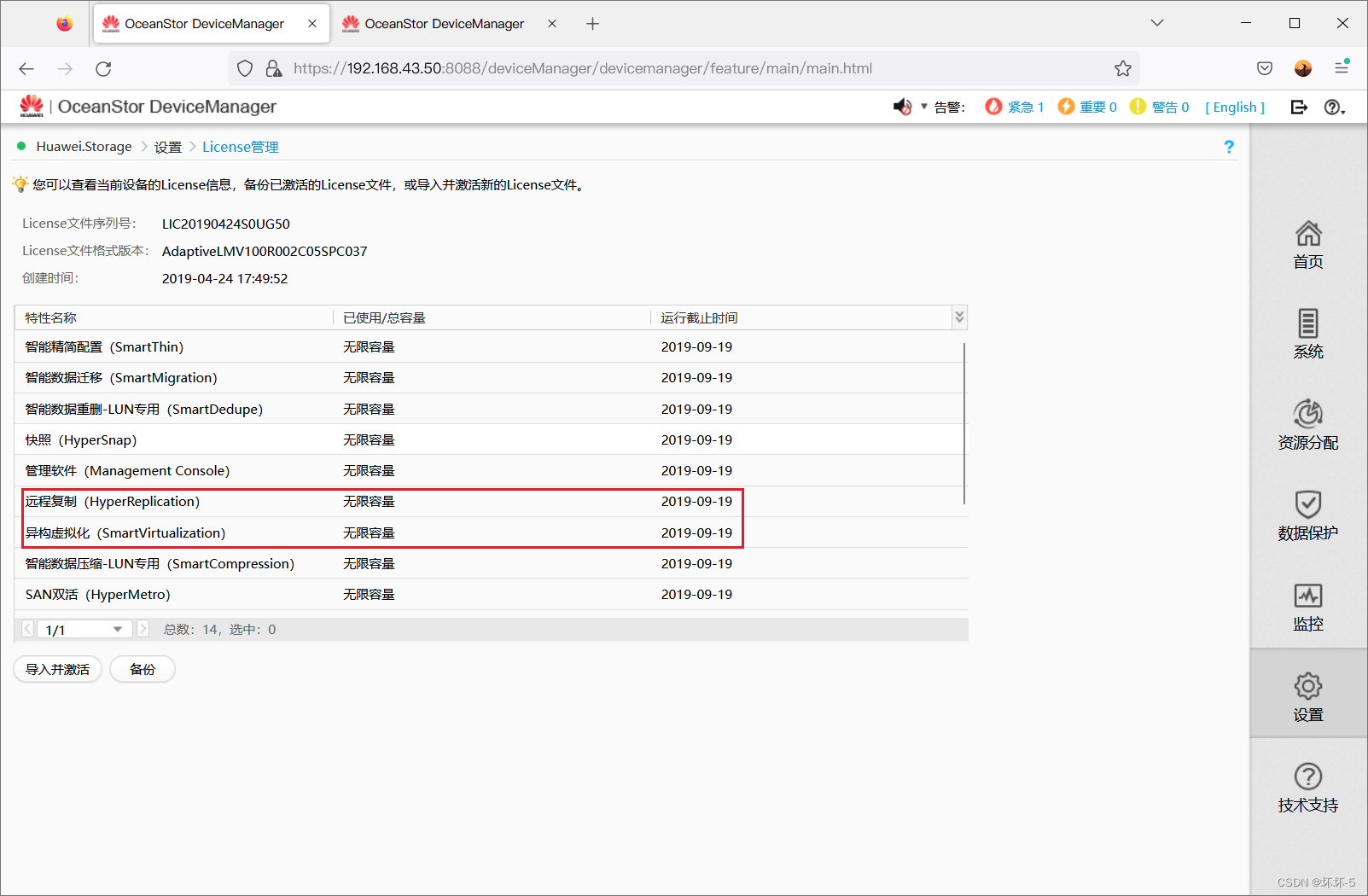
Task: Mute the alarm sound speaker icon
Action: 902,107
